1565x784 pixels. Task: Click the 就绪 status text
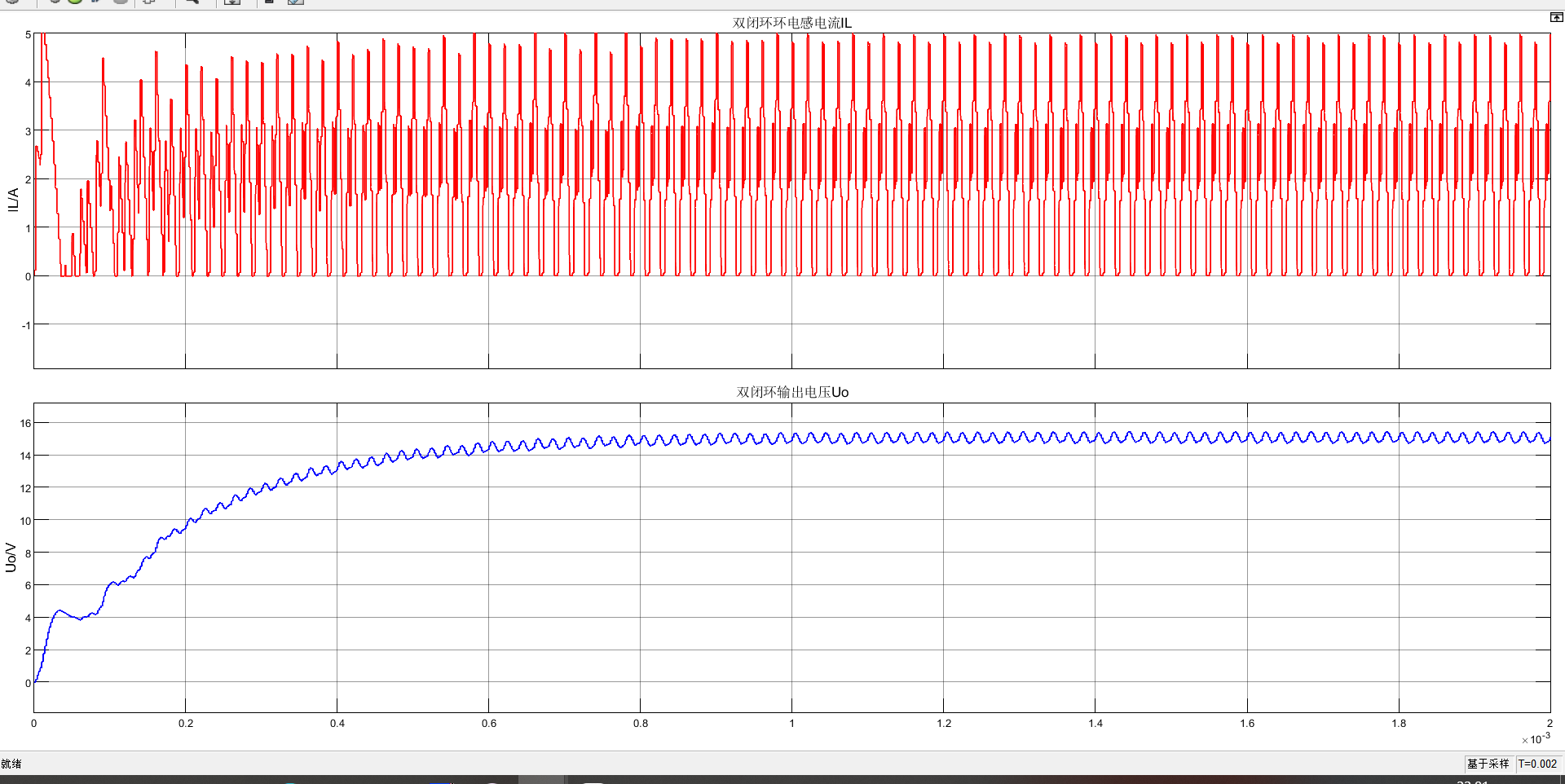pyautogui.click(x=11, y=764)
